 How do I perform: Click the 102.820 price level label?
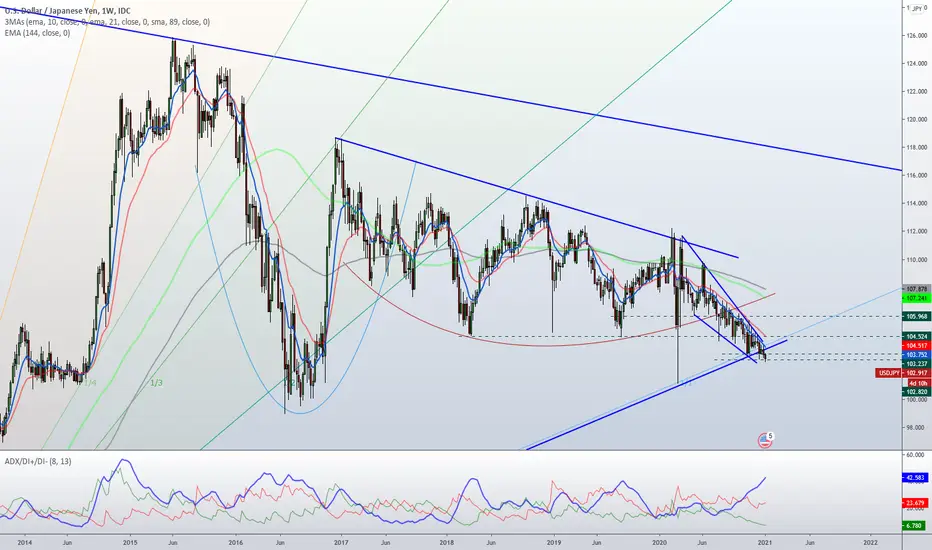click(x=917, y=392)
